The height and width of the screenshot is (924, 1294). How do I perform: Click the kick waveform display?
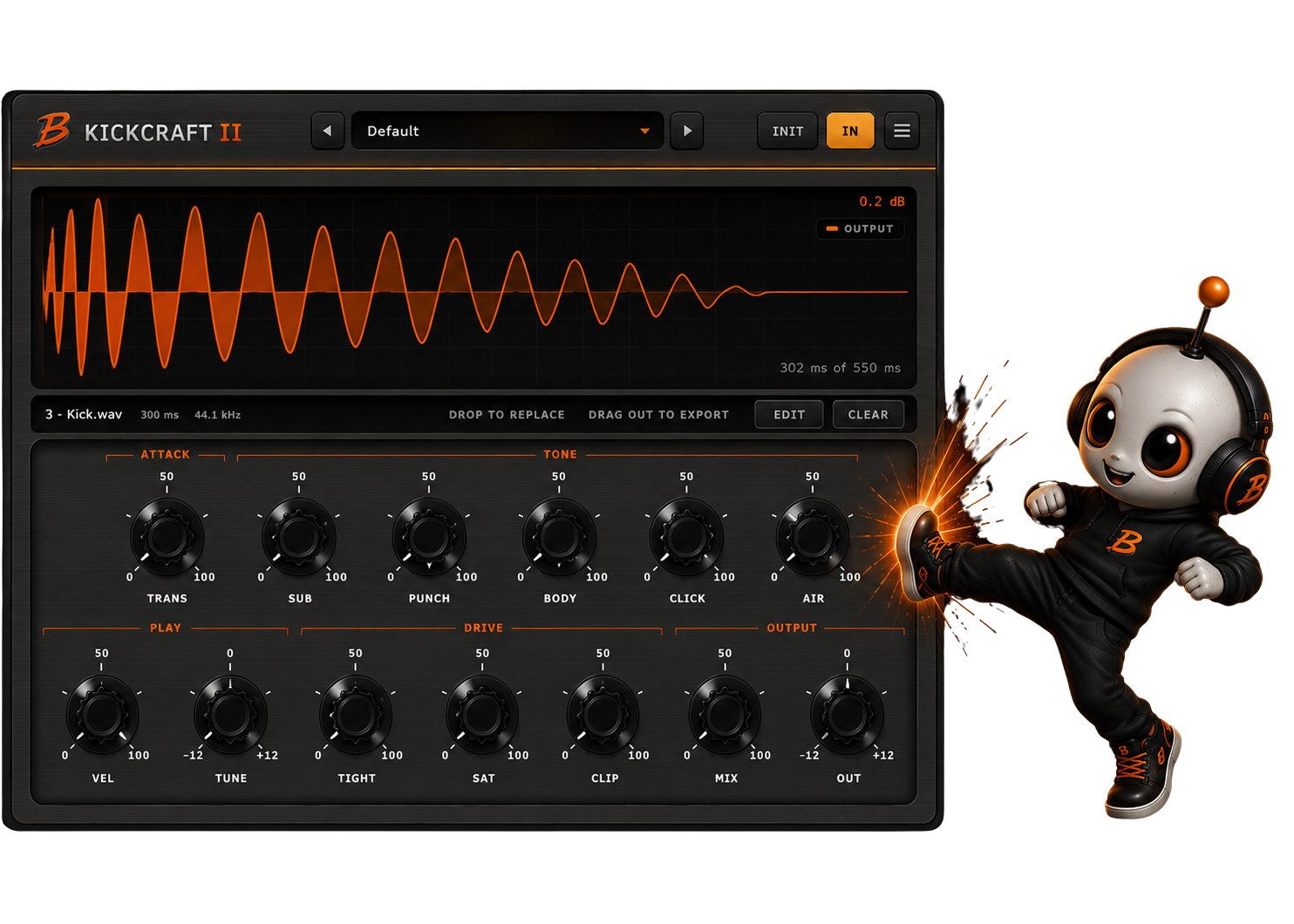(473, 288)
